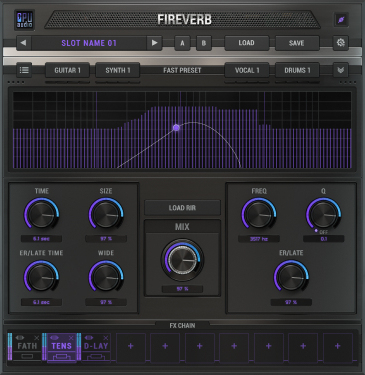The height and width of the screenshot is (375, 365).
Task: Click the SIZE knob
Action: point(106,215)
